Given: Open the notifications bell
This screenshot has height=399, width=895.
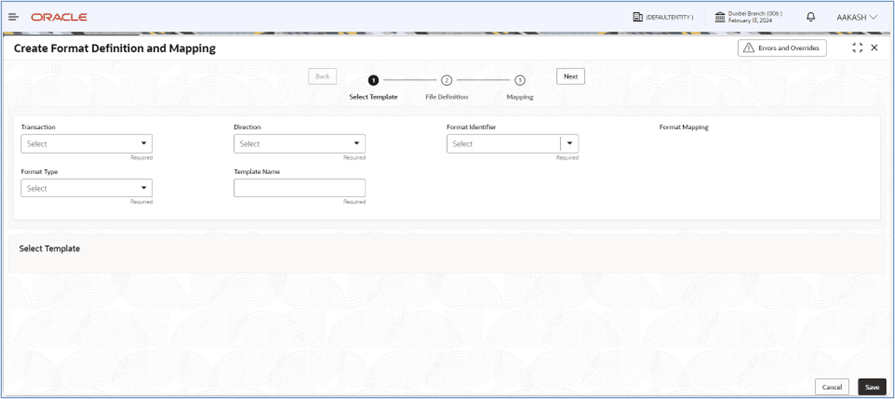Looking at the screenshot, I should tap(811, 17).
